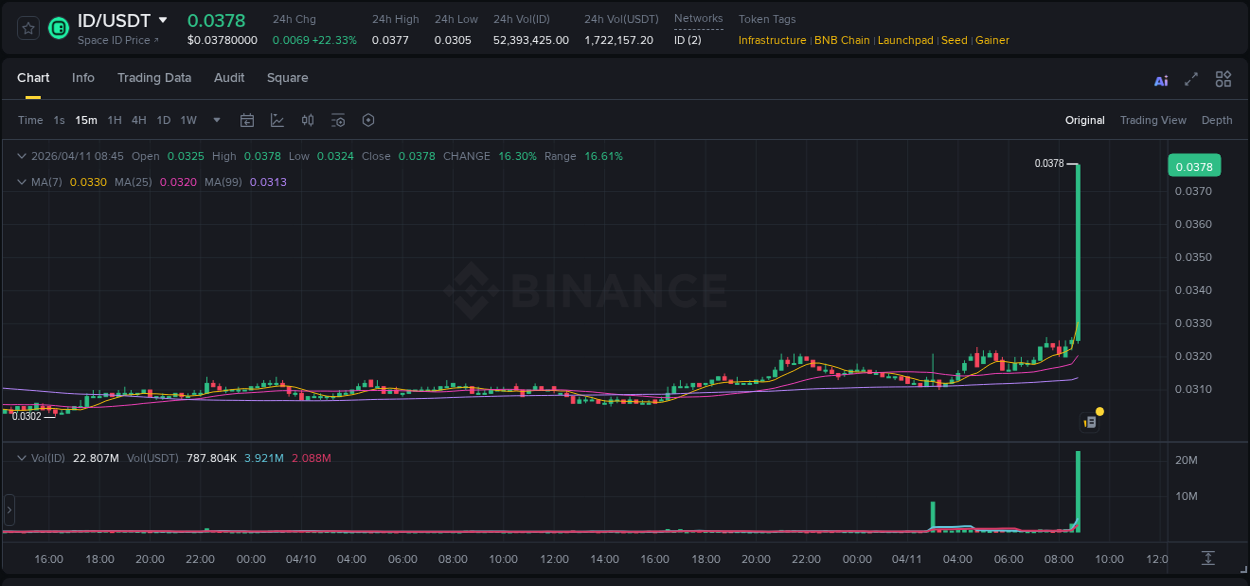
Task: Open the Info tab
Action: (x=83, y=78)
